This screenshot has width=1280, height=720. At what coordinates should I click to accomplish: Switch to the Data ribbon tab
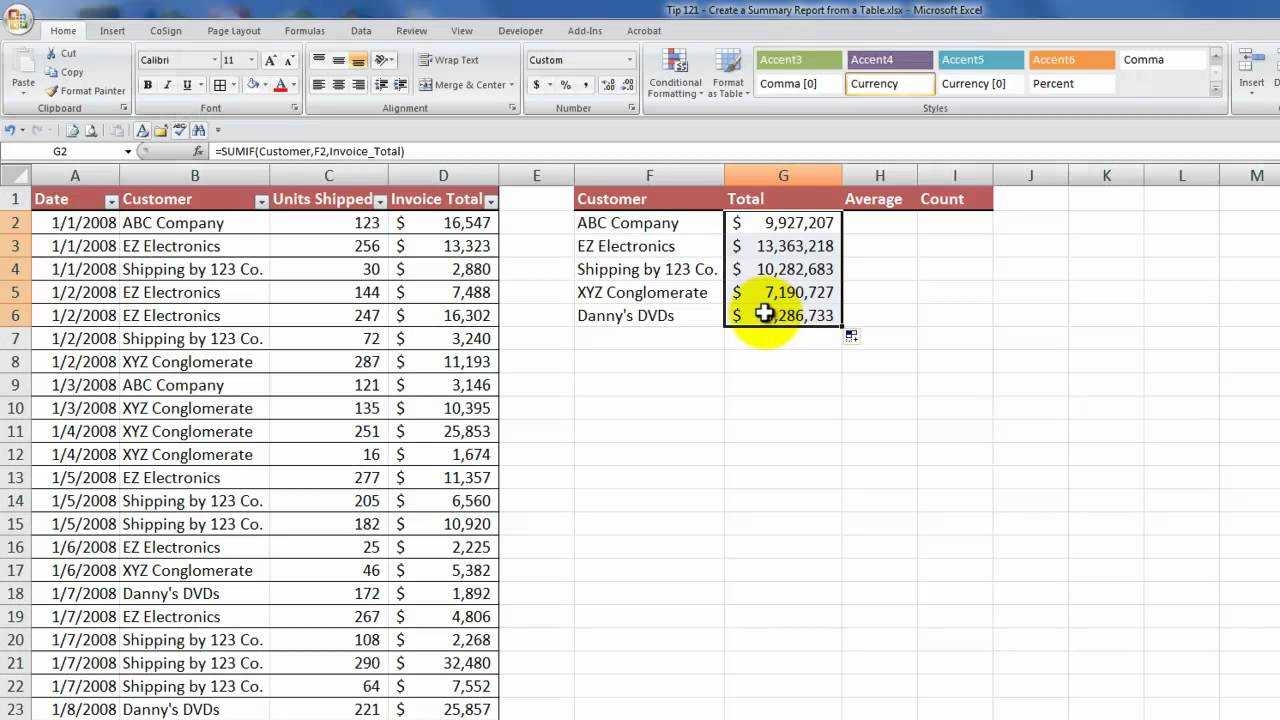(361, 30)
